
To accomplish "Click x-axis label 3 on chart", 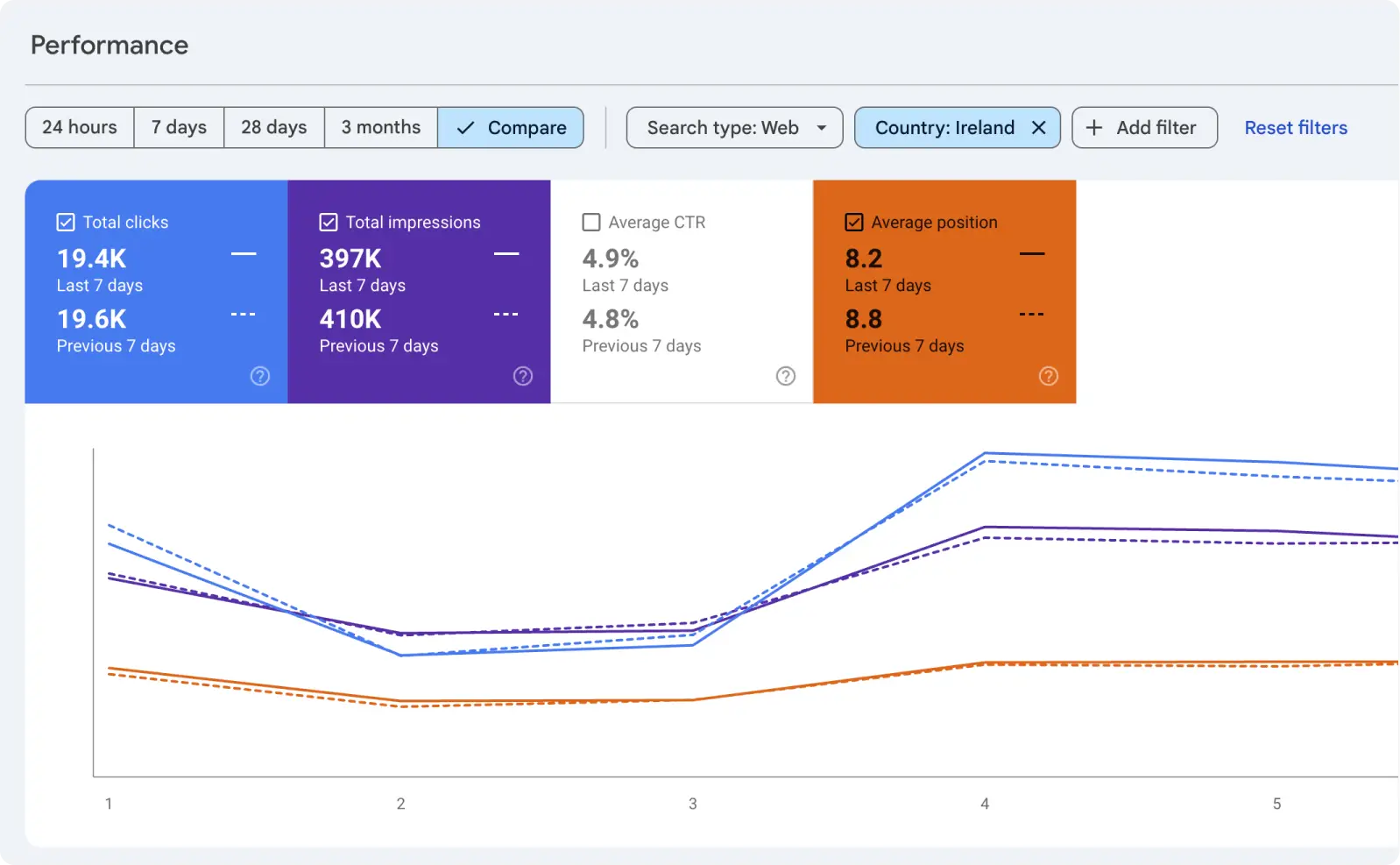I will pos(693,804).
